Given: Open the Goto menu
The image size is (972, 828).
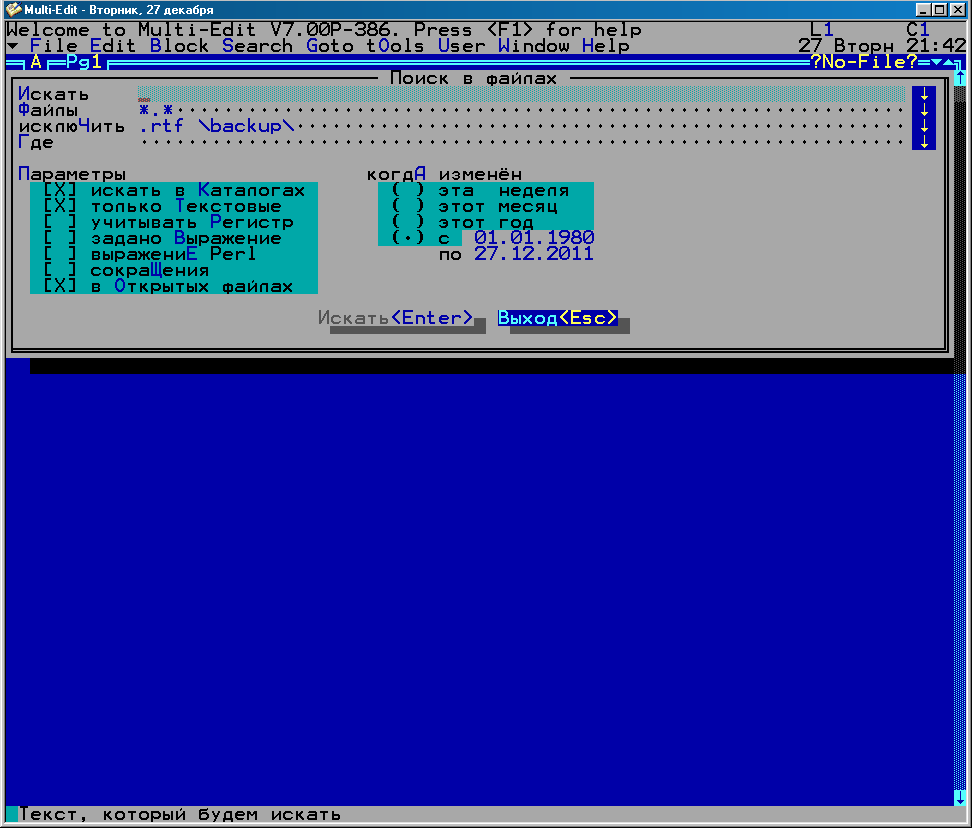Looking at the screenshot, I should pos(330,46).
